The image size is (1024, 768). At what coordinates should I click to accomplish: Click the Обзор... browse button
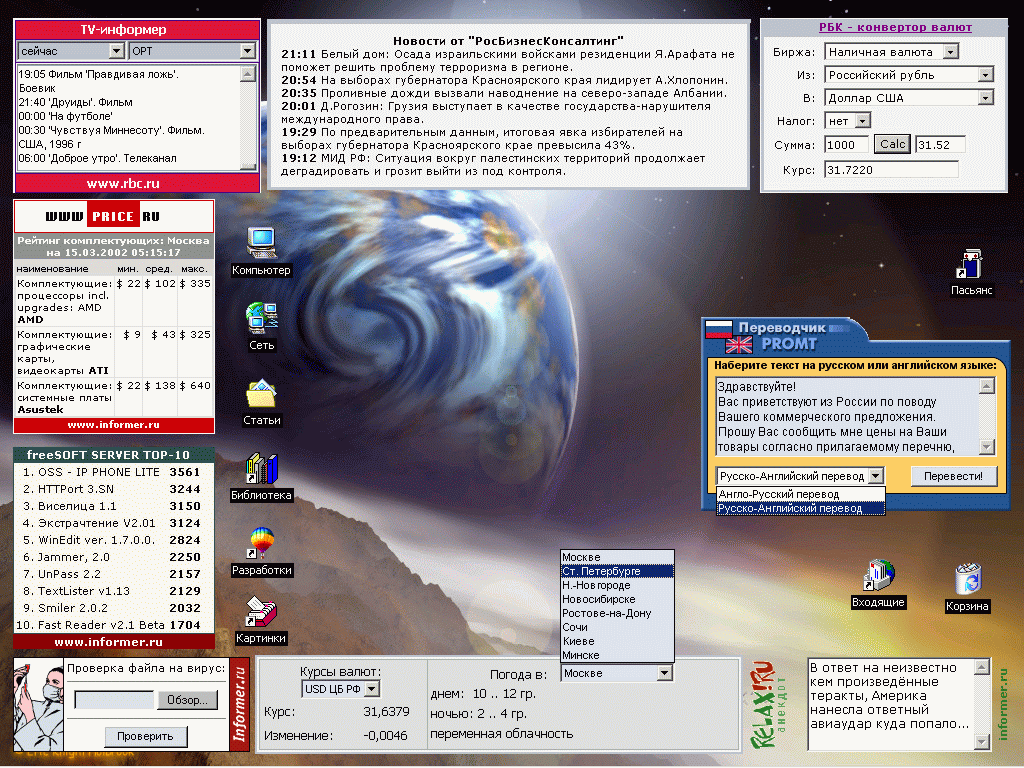pyautogui.click(x=187, y=700)
